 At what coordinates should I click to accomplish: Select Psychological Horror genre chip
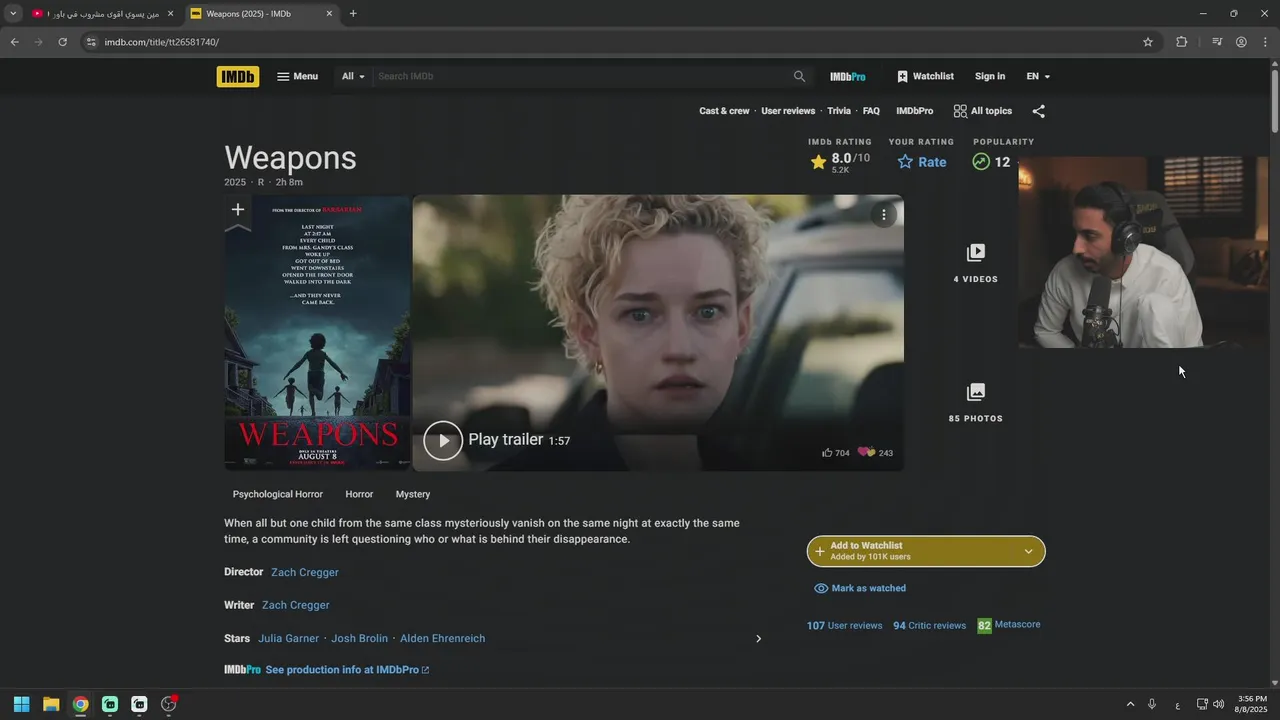pyautogui.click(x=278, y=494)
